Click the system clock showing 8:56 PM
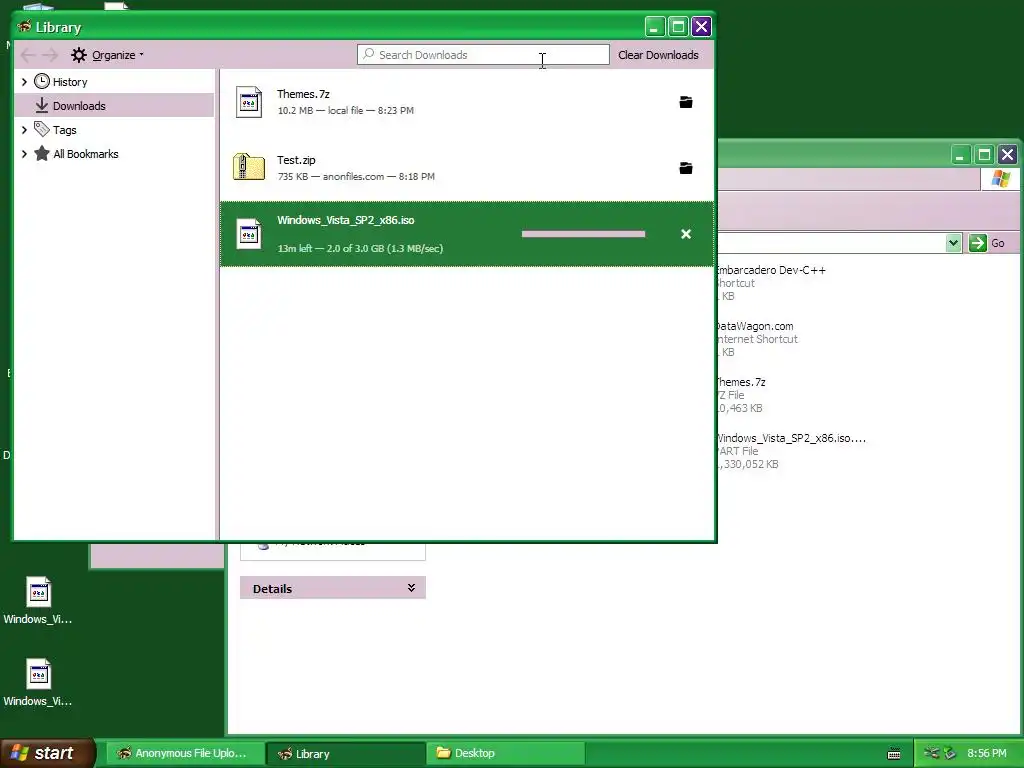Image resolution: width=1024 pixels, height=768 pixels. pos(987,753)
